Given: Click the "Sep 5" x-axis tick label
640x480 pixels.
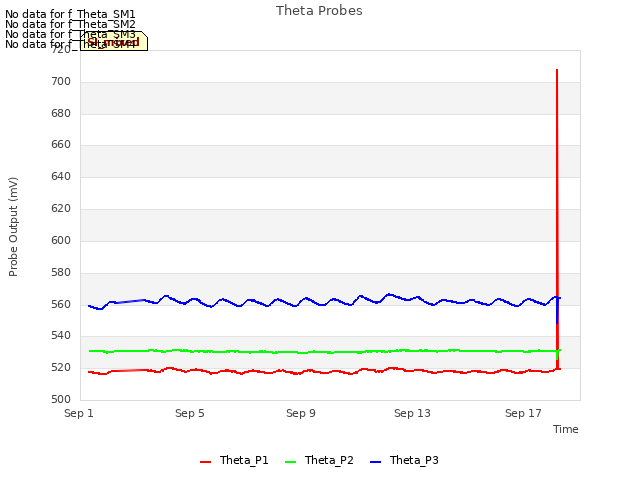Looking at the screenshot, I should pyautogui.click(x=190, y=413).
